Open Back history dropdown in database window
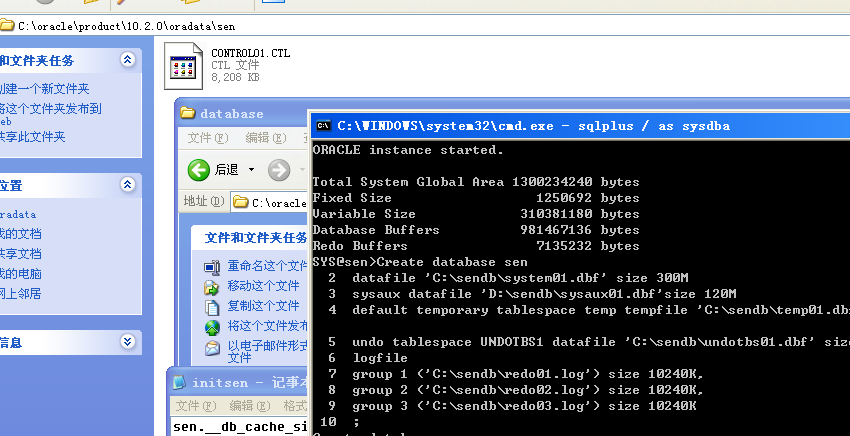 click(252, 170)
